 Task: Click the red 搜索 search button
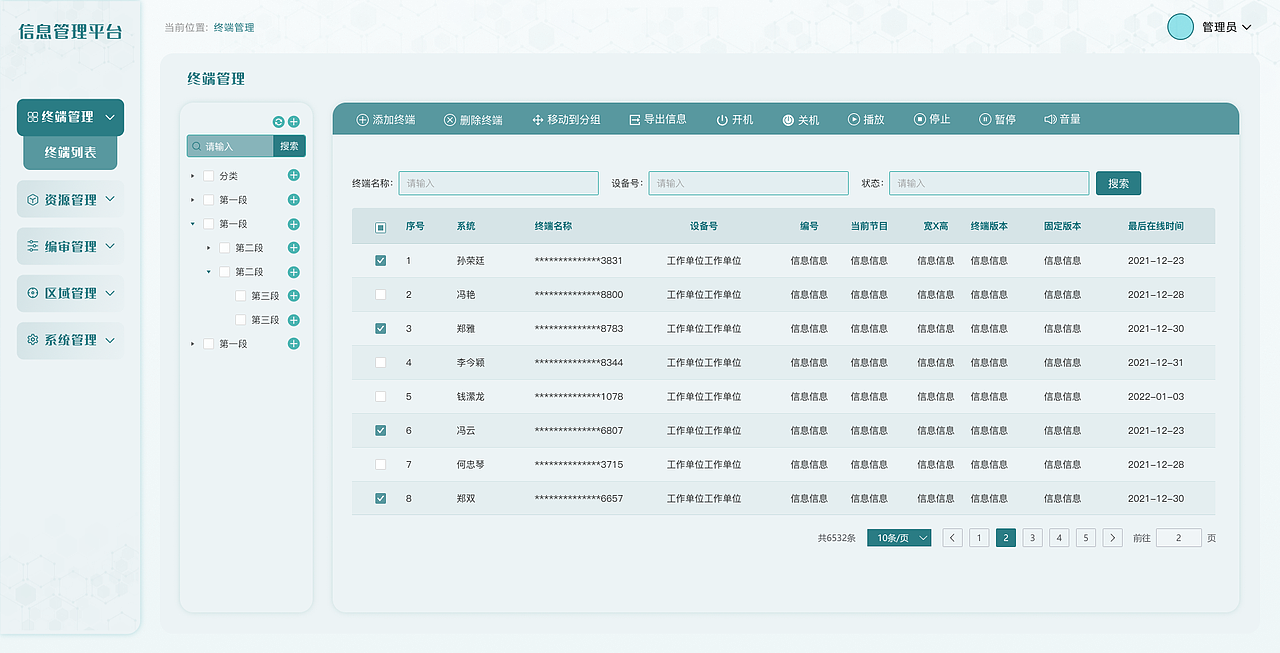point(1118,183)
